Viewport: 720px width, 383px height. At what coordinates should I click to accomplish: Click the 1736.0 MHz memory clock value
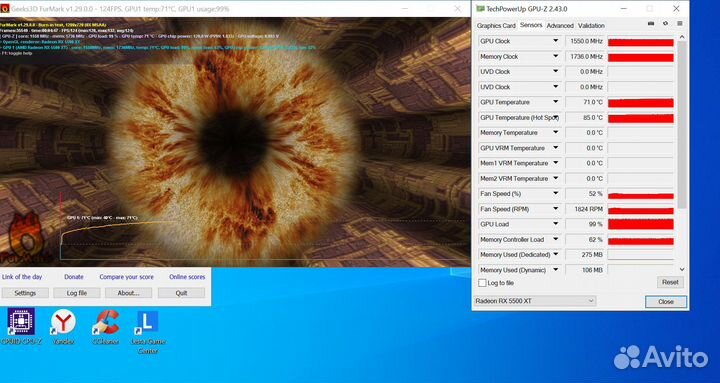click(x=585, y=56)
